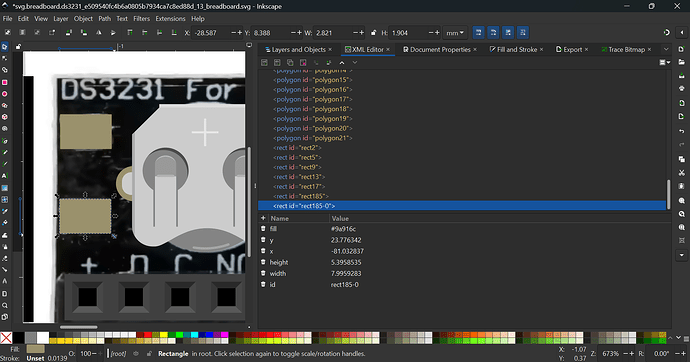Open the XML panel options dropdown
The width and height of the screenshot is (690, 362).
pos(664,62)
